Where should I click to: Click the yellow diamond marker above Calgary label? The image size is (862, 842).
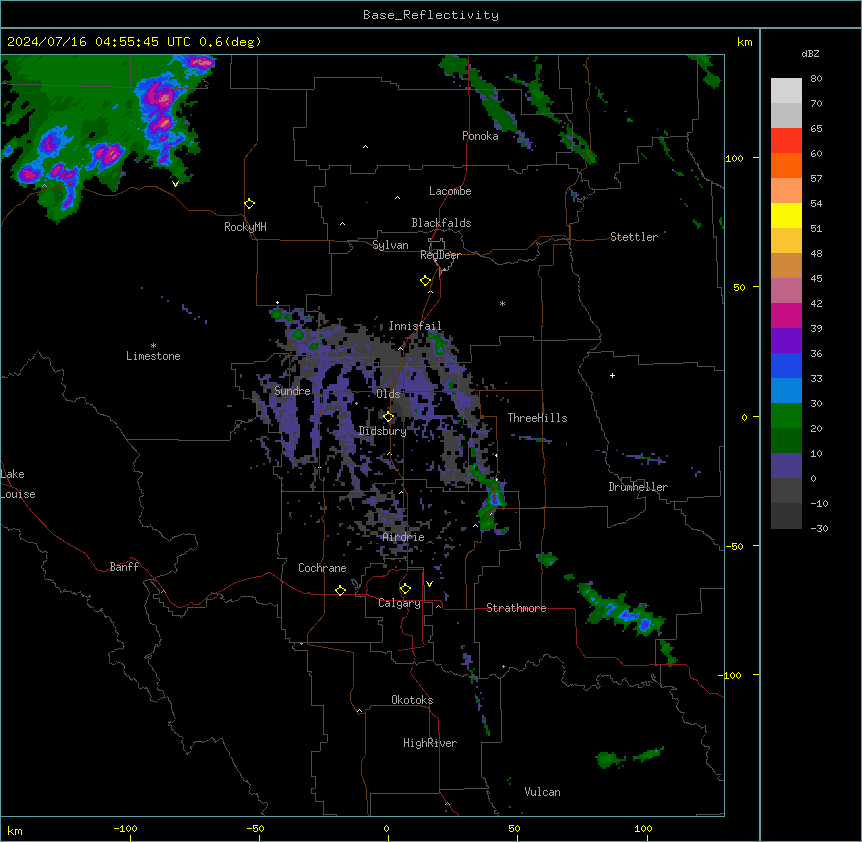[x=405, y=589]
